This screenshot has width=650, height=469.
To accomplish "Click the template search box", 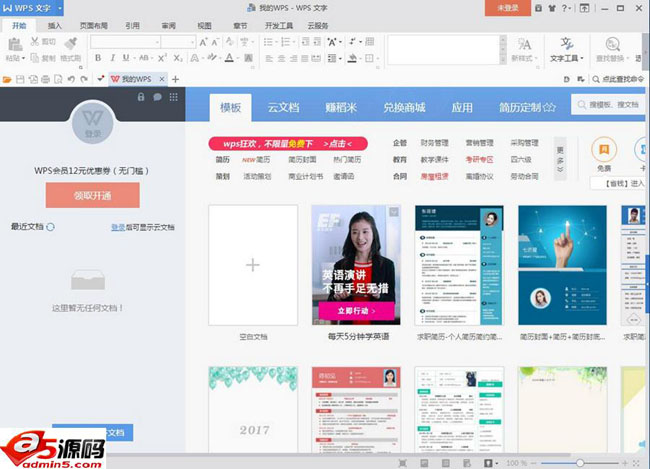I will pos(608,105).
